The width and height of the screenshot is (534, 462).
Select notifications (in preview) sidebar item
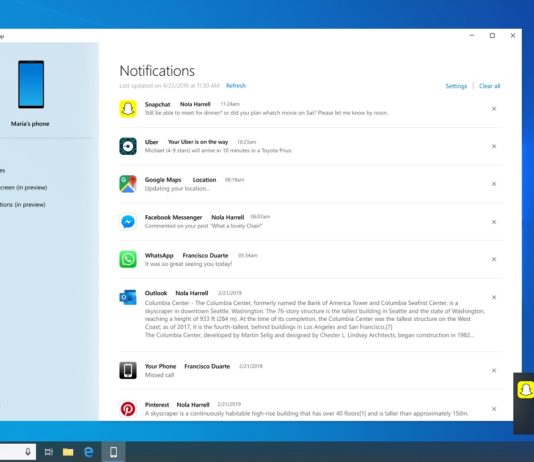pyautogui.click(x=22, y=205)
